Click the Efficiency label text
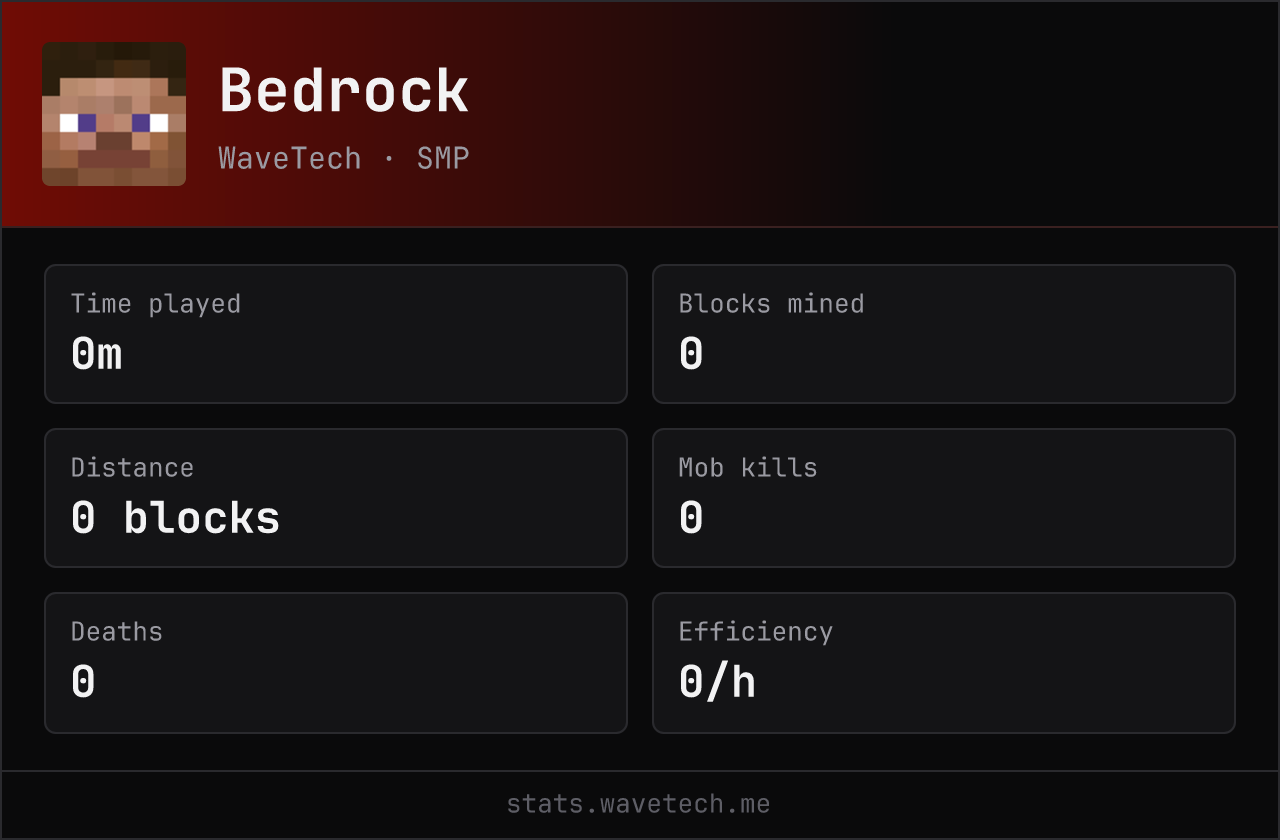Screen dimensions: 1280x840 (756, 632)
